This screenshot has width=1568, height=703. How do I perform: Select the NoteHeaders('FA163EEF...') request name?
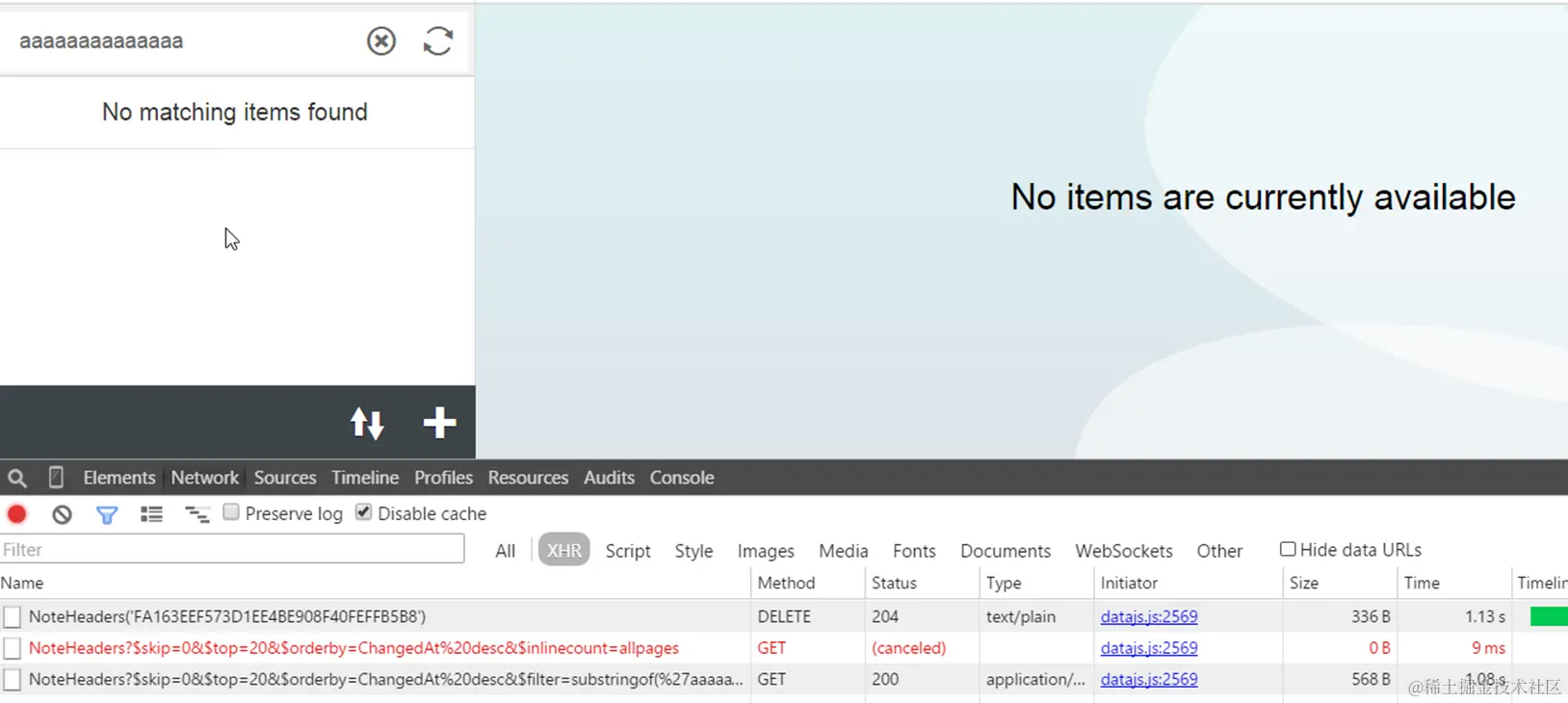tap(227, 616)
